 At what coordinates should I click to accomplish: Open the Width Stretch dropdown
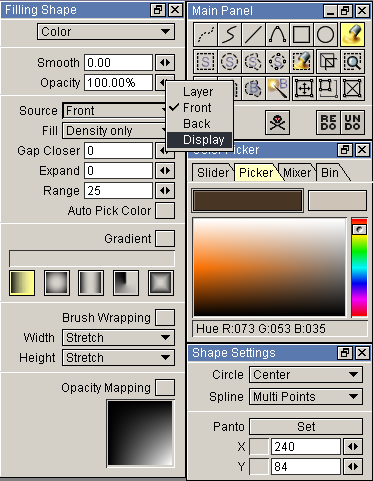118,338
